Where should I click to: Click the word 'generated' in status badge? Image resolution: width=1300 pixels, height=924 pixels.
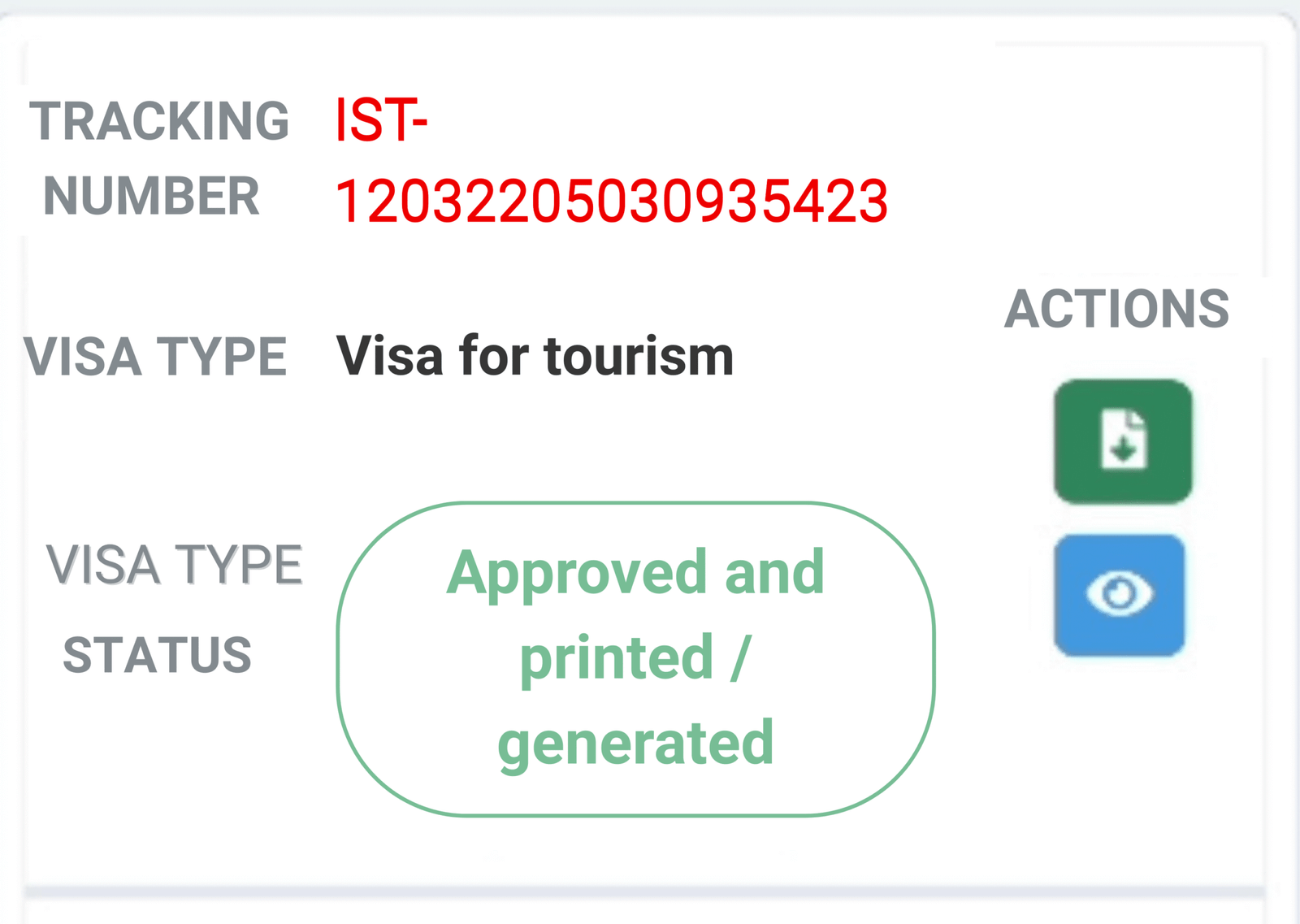pyautogui.click(x=635, y=743)
